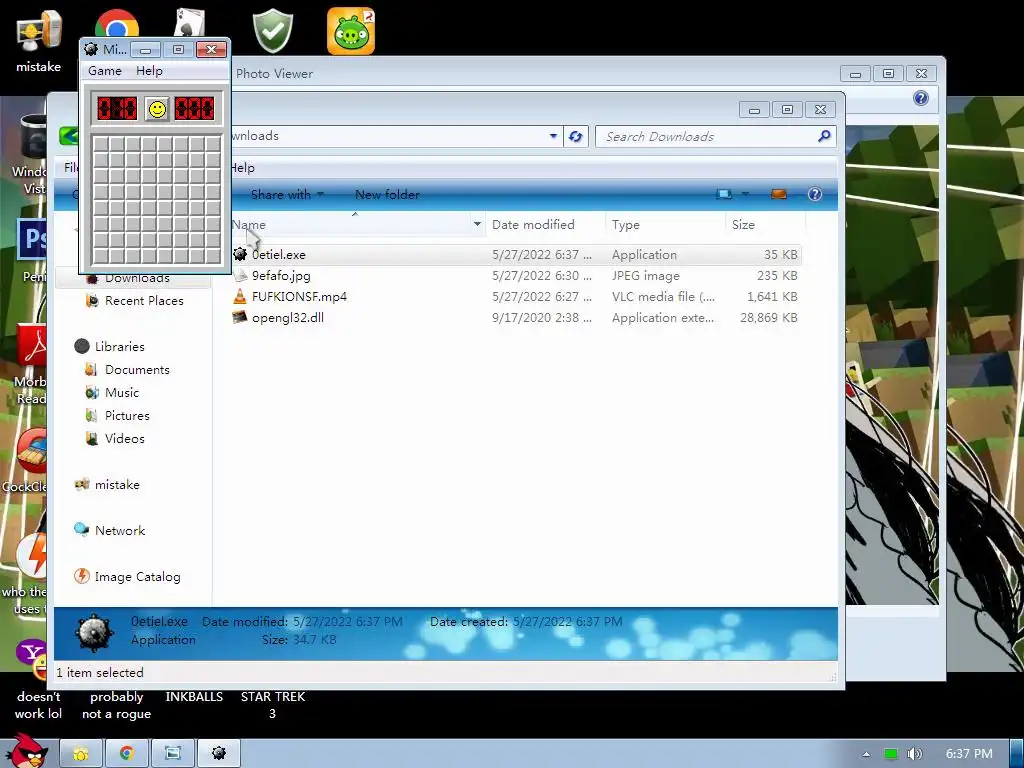Click the volume speaker tray icon
The width and height of the screenshot is (1024, 768).
click(x=914, y=754)
